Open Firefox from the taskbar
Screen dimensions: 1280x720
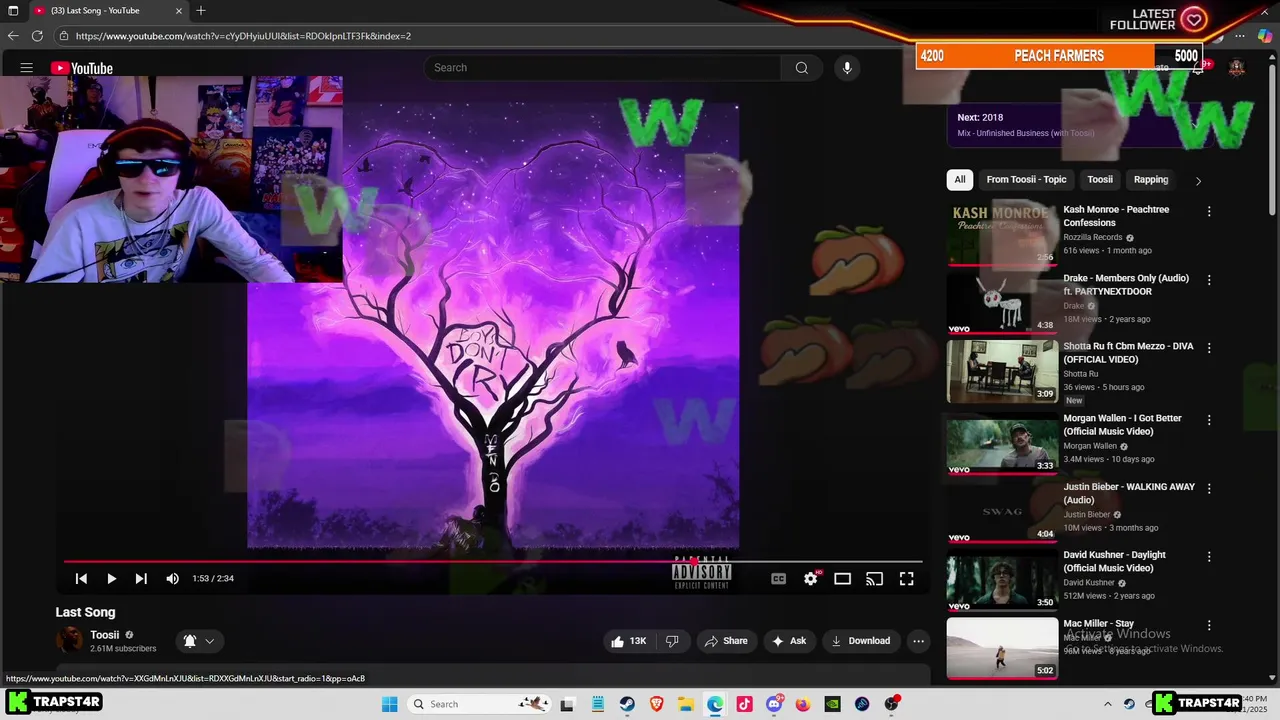(x=803, y=704)
